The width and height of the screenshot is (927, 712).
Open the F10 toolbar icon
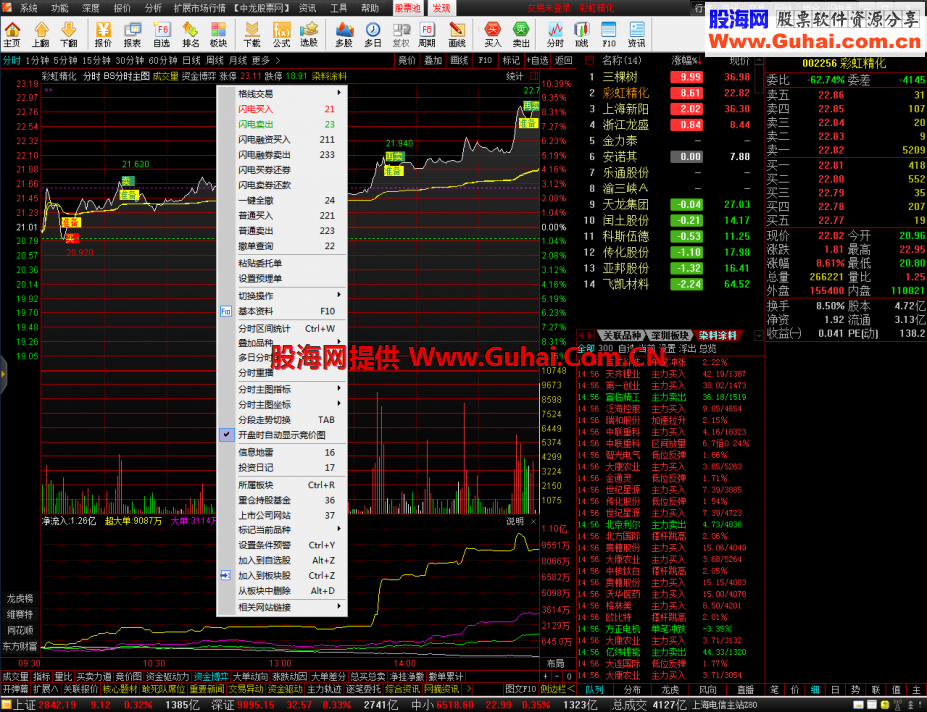point(609,34)
